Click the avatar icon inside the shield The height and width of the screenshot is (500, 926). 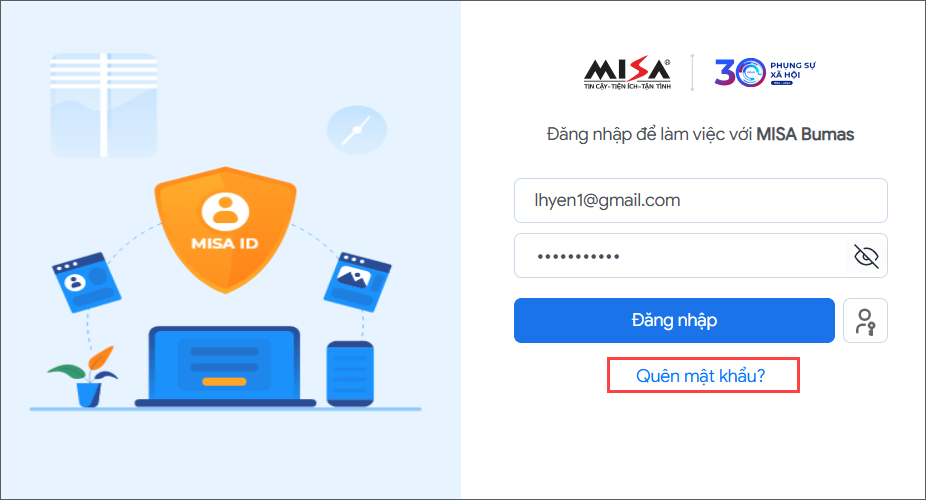point(225,211)
